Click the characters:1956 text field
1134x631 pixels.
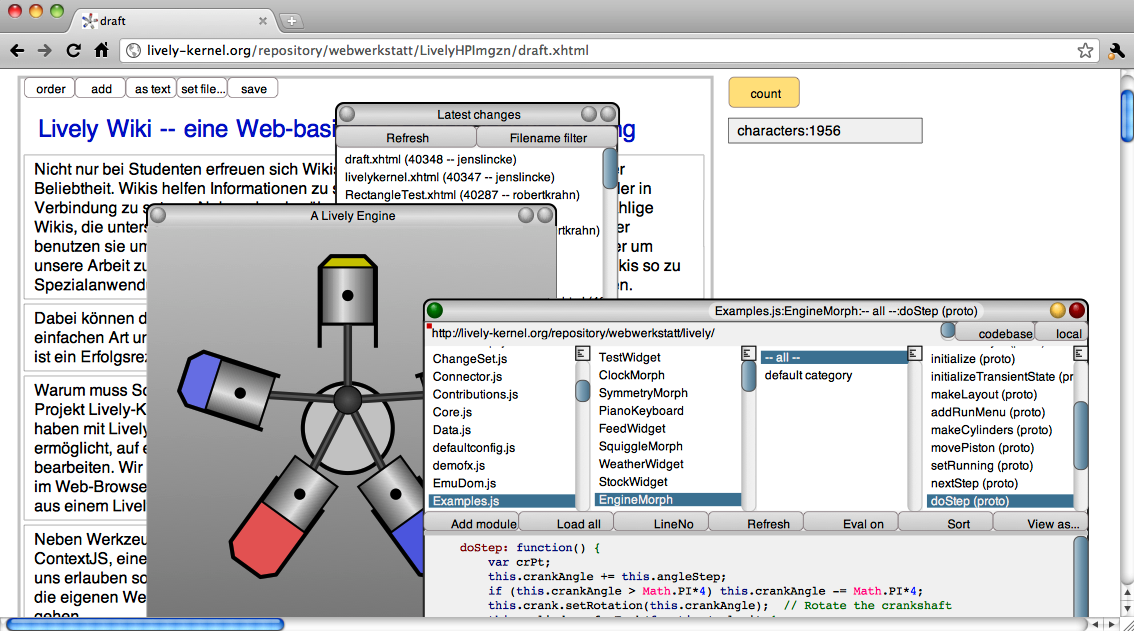[825, 131]
